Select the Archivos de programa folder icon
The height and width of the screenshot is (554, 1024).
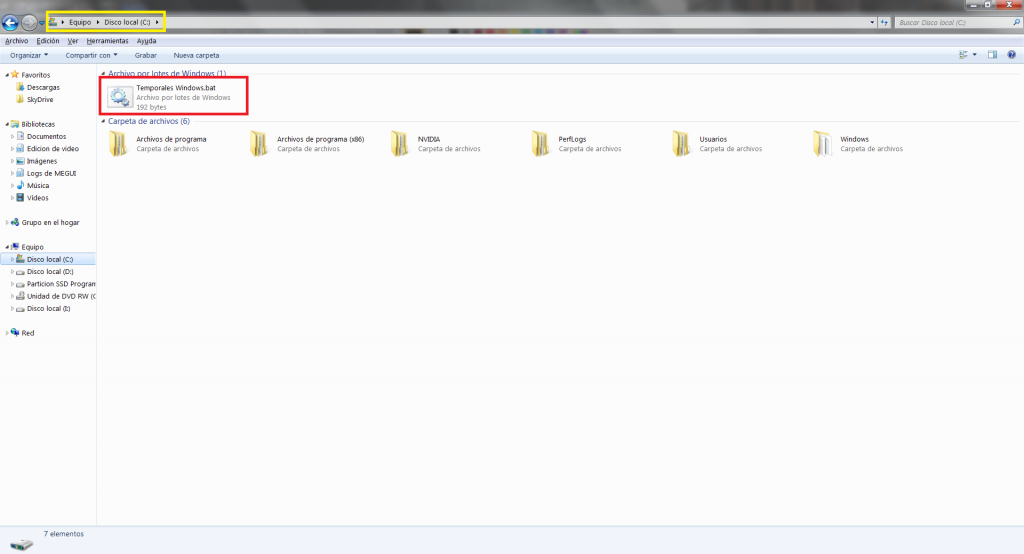click(x=118, y=144)
